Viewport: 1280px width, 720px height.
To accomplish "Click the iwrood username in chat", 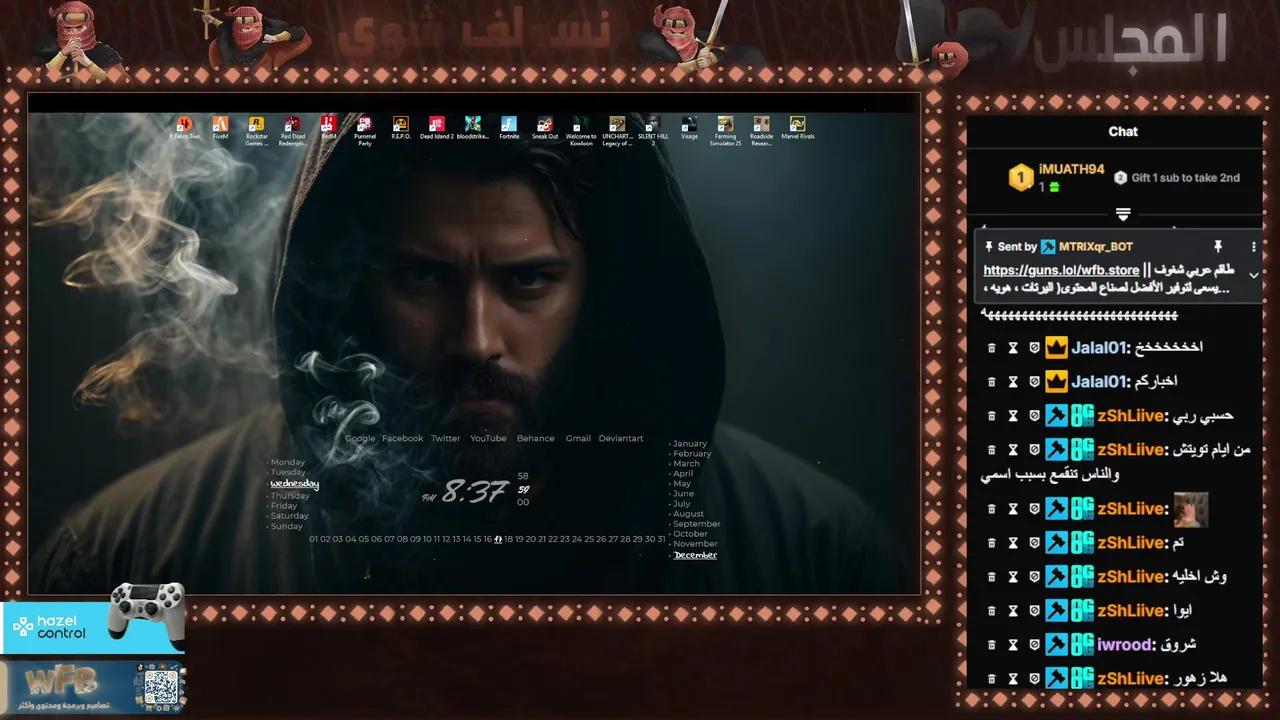I will pos(1122,645).
